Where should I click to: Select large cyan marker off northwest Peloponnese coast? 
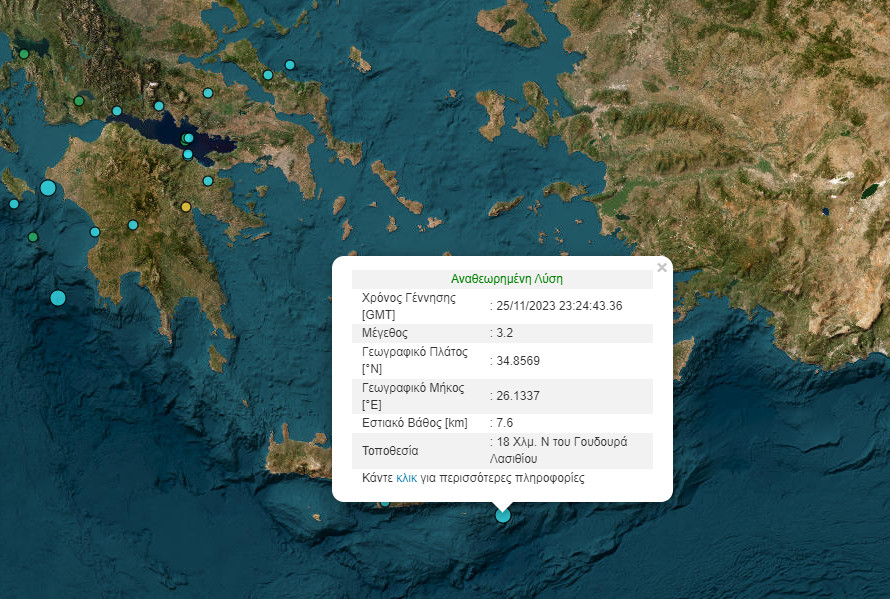(48, 188)
